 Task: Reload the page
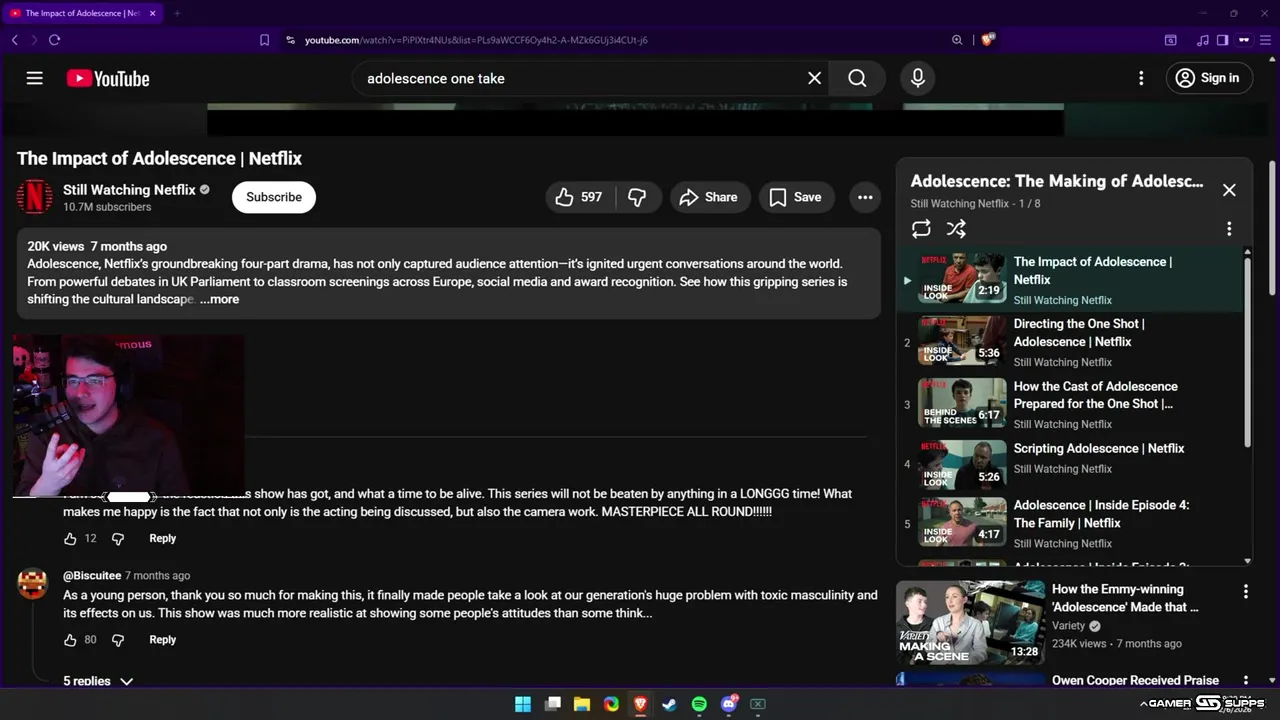tap(54, 40)
